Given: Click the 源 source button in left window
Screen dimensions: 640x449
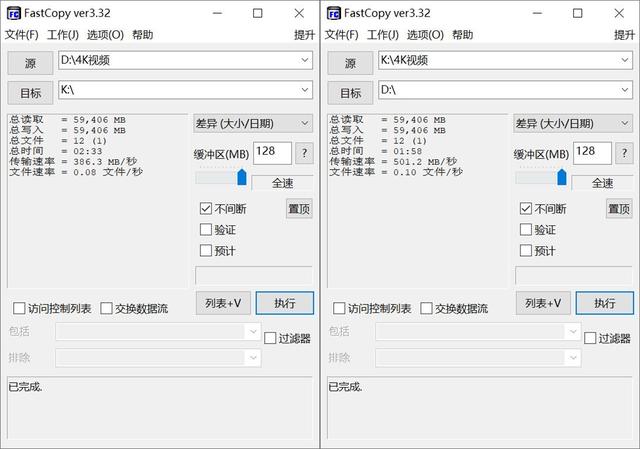Looking at the screenshot, I should pos(30,63).
